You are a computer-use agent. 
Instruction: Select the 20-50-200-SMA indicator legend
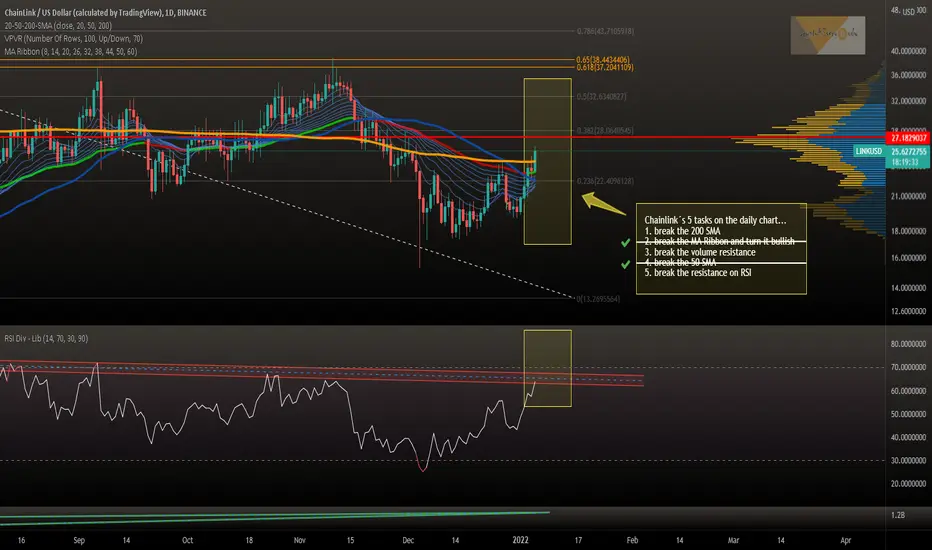pos(58,26)
